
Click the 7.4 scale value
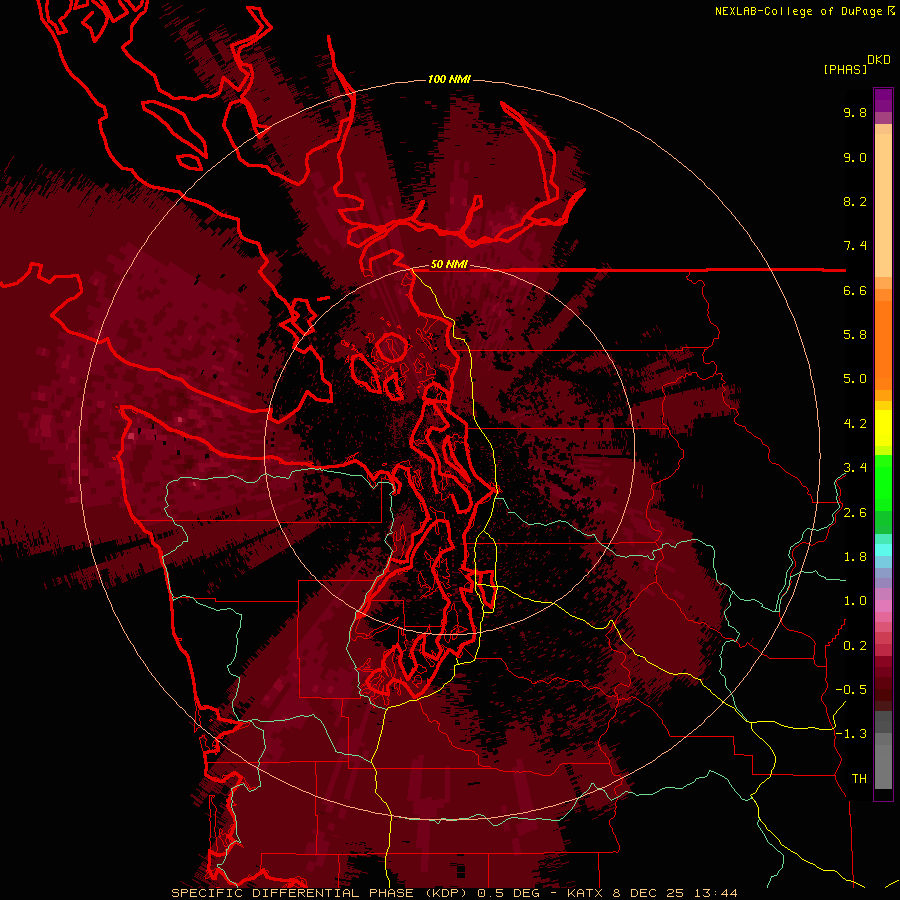855,246
